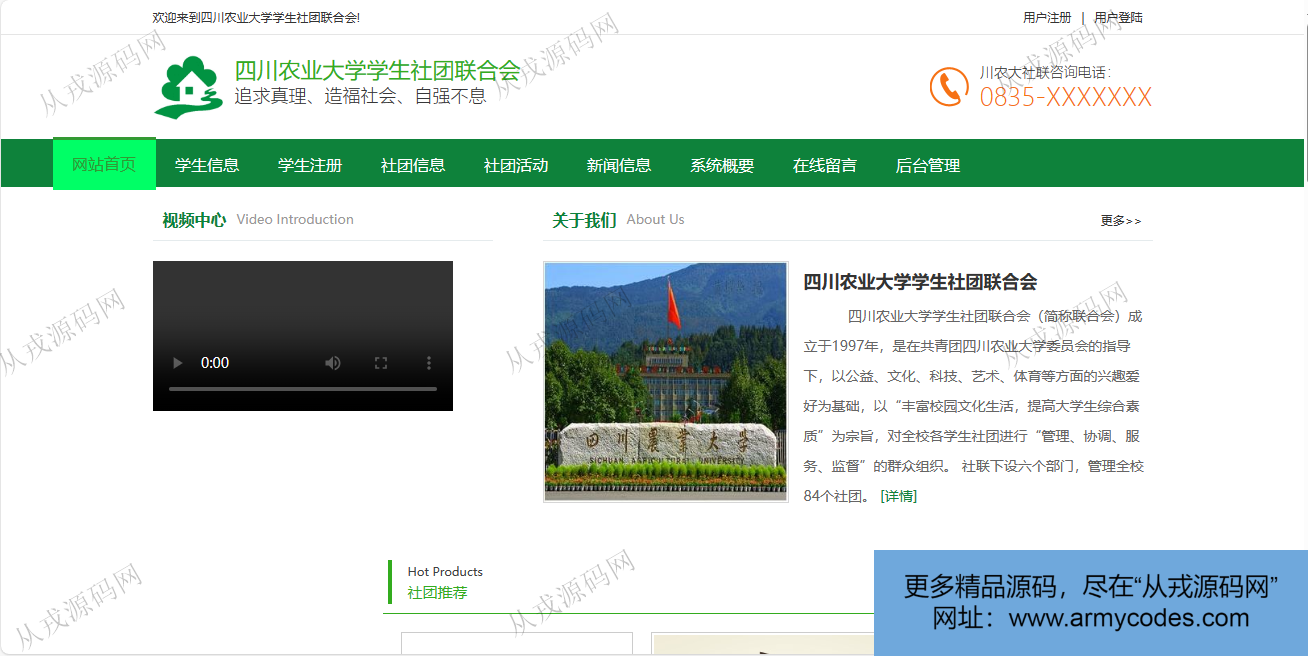Click the green tree-house site logo
The width and height of the screenshot is (1308, 656).
tap(188, 87)
